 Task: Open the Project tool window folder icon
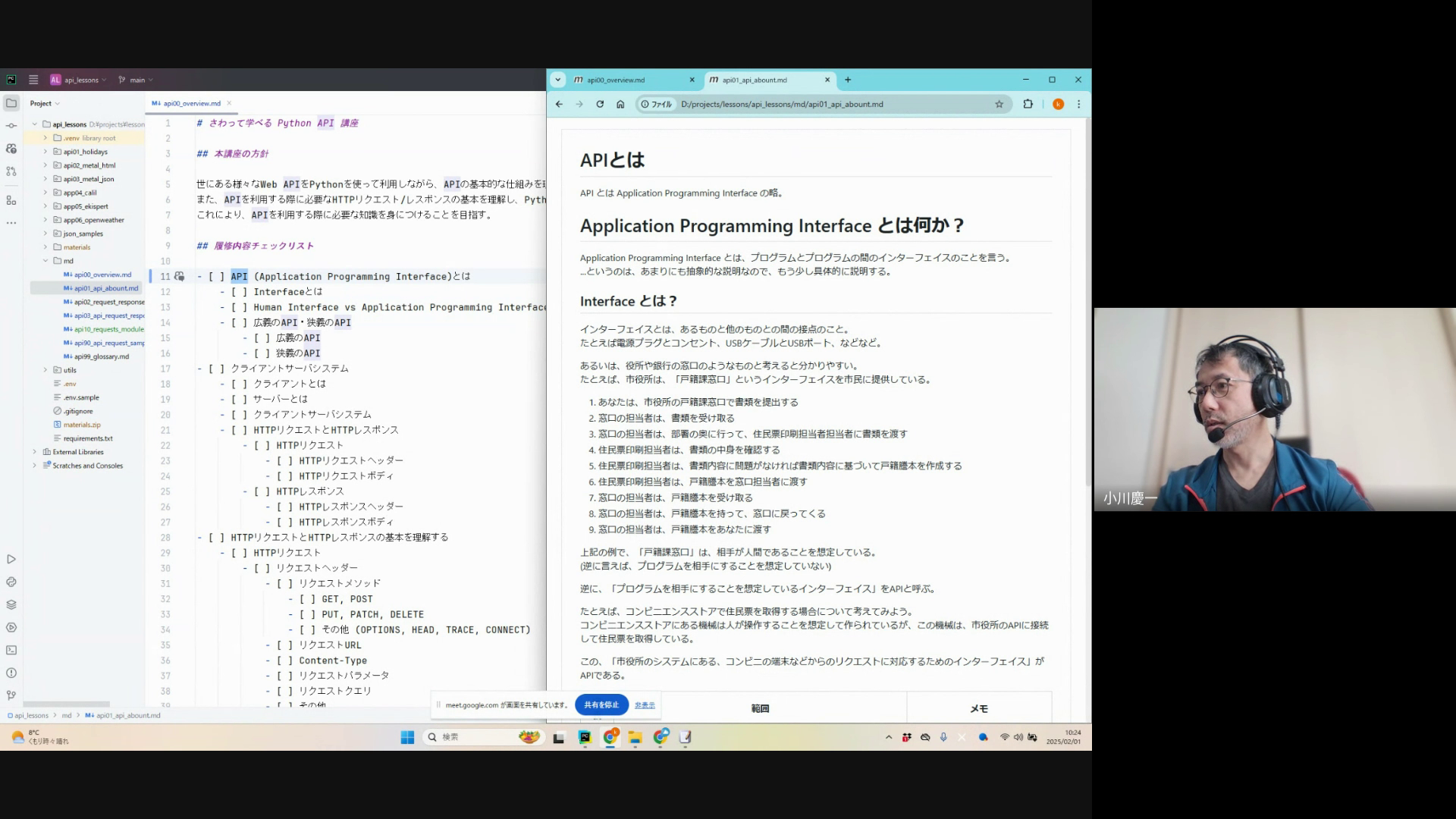click(11, 103)
